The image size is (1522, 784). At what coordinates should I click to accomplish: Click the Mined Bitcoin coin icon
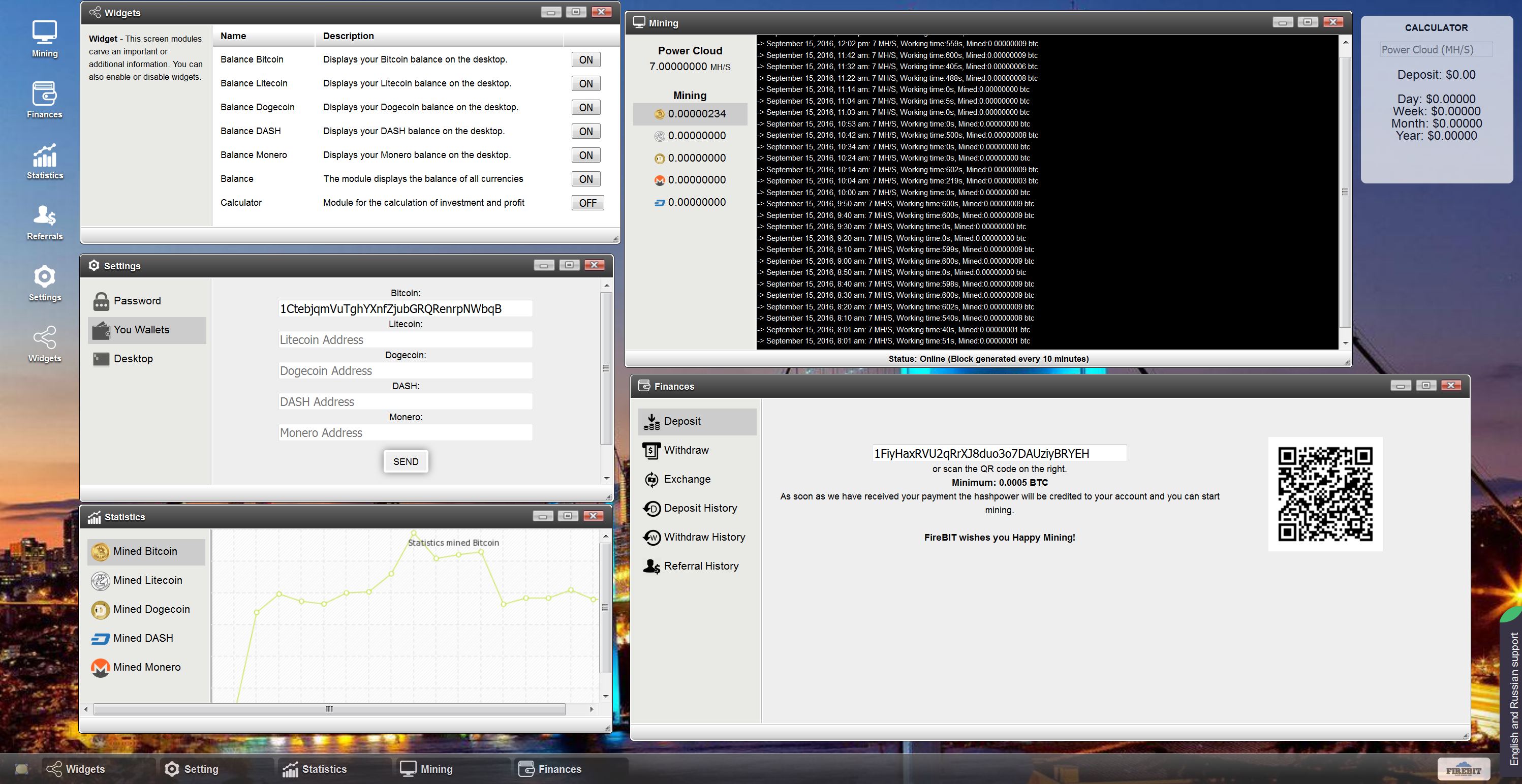click(100, 552)
